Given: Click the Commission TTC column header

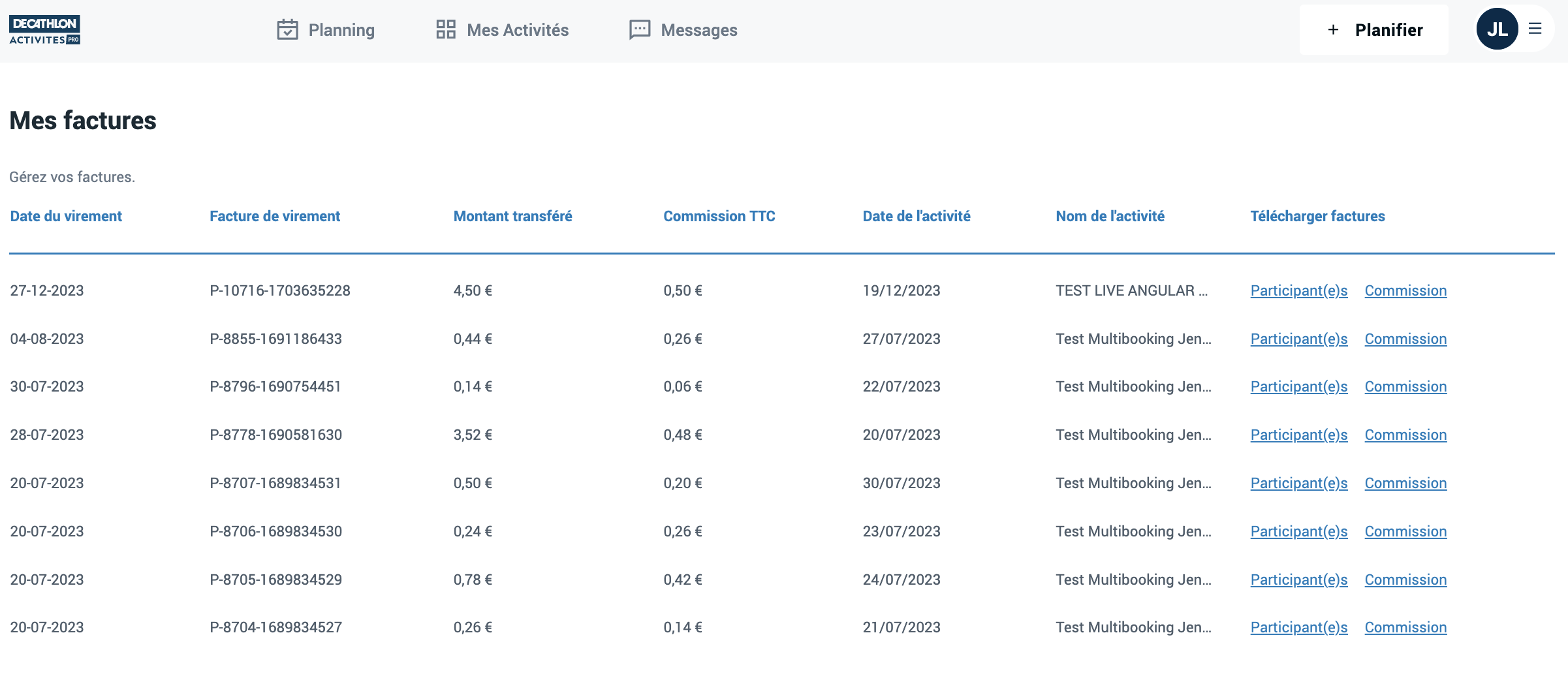Looking at the screenshot, I should point(719,216).
